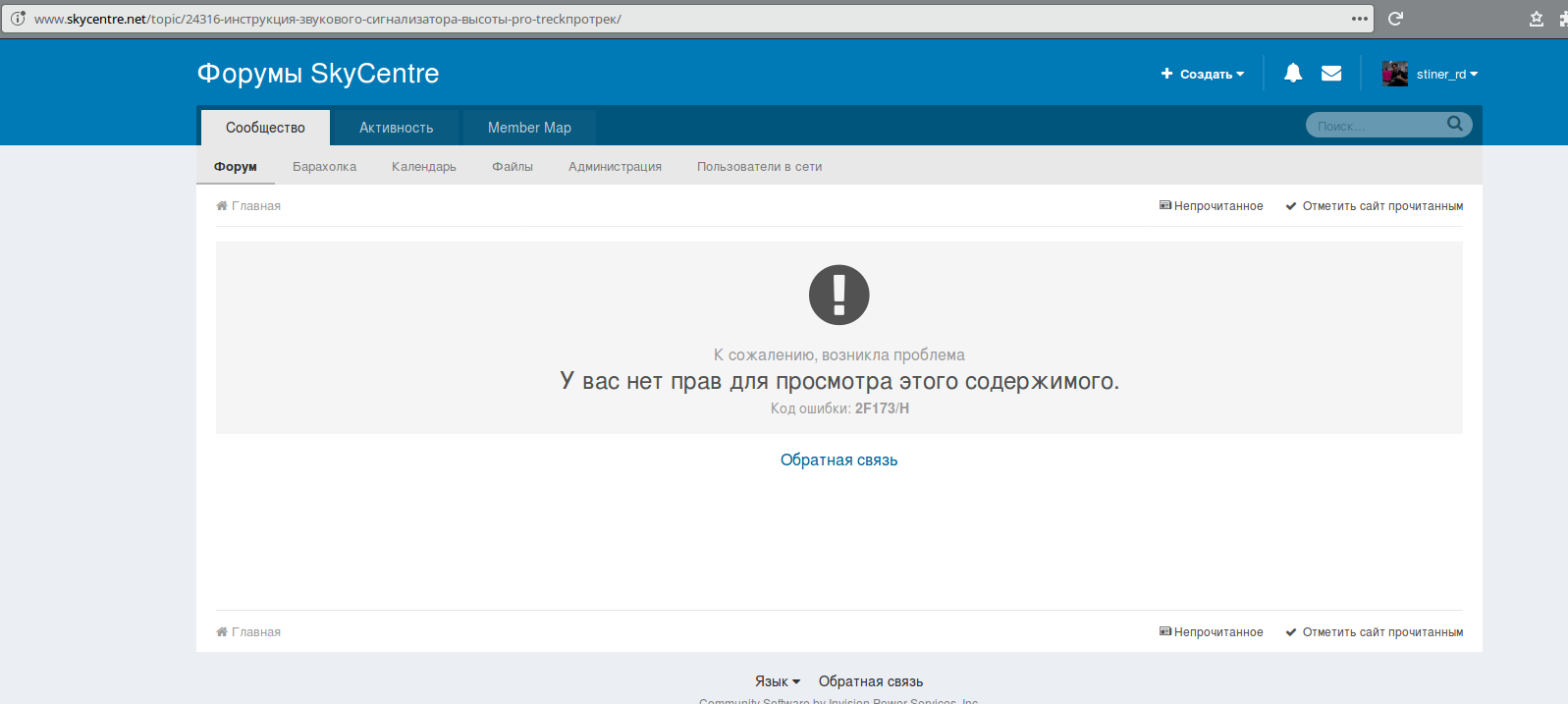The width and height of the screenshot is (1568, 704).
Task: Click the browser URL address bar
Action: click(x=687, y=19)
